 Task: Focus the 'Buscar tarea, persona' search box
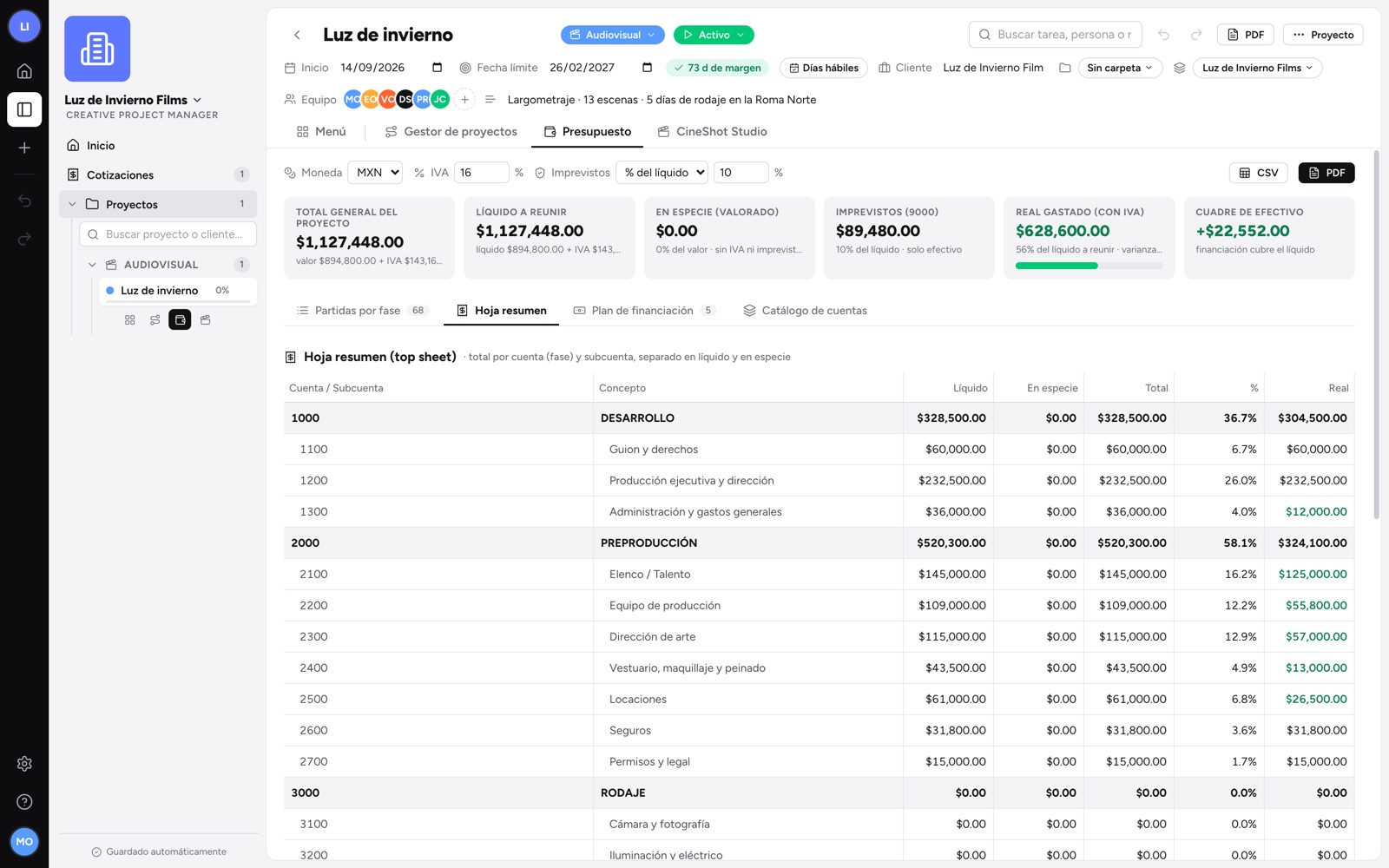1055,35
